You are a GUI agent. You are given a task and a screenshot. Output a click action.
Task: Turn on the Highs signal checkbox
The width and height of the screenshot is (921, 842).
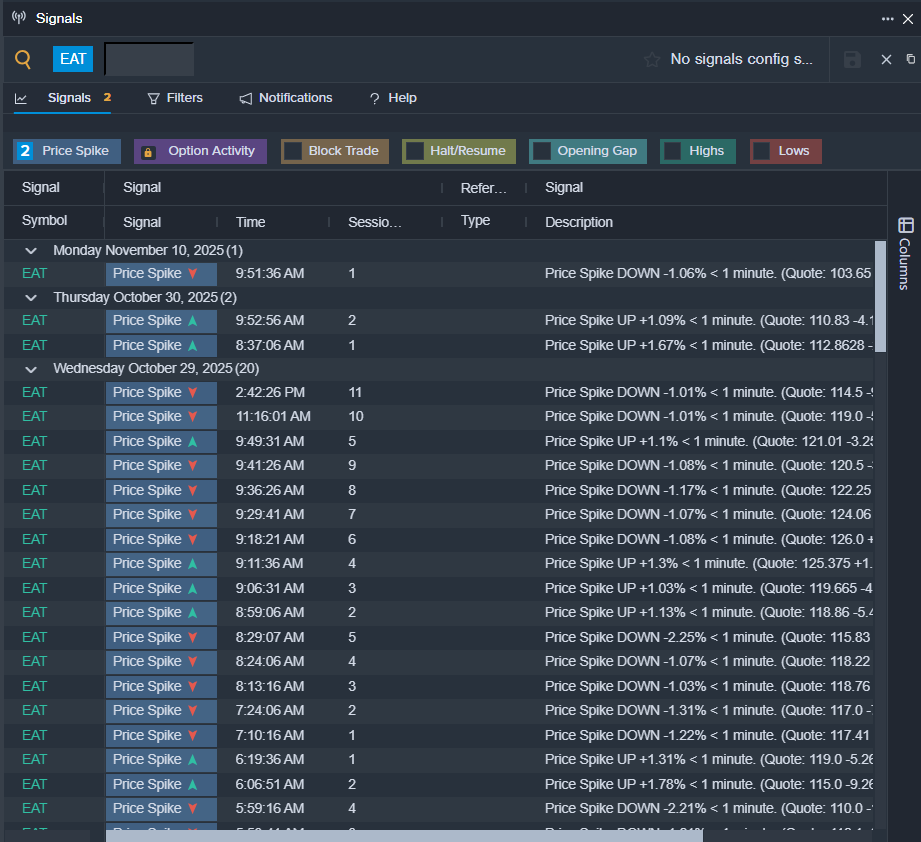pos(673,151)
